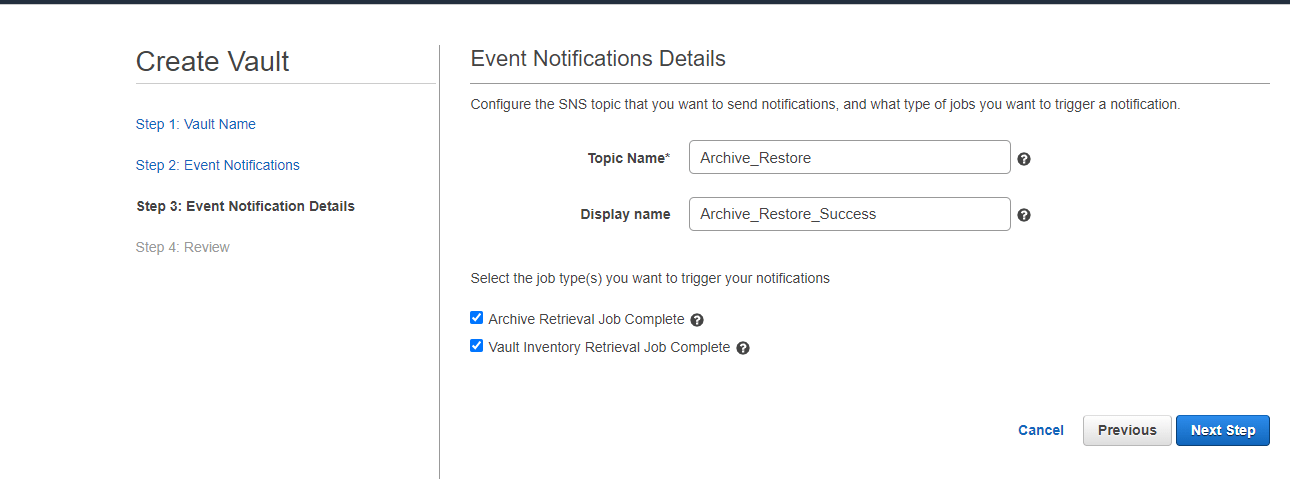Select Step 4: Review in sidebar
1290x479 pixels.
coord(183,247)
